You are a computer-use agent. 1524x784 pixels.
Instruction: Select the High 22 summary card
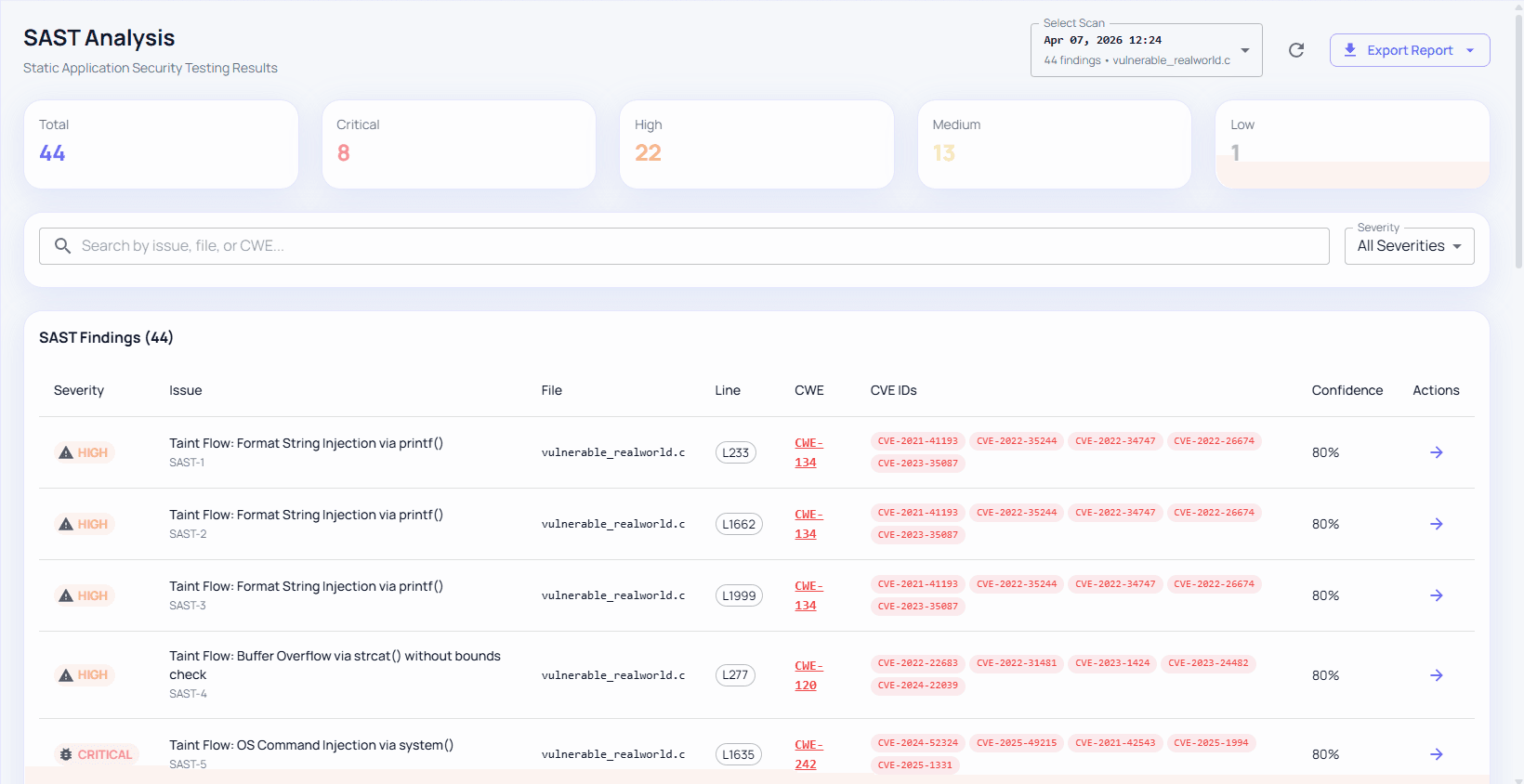click(756, 144)
